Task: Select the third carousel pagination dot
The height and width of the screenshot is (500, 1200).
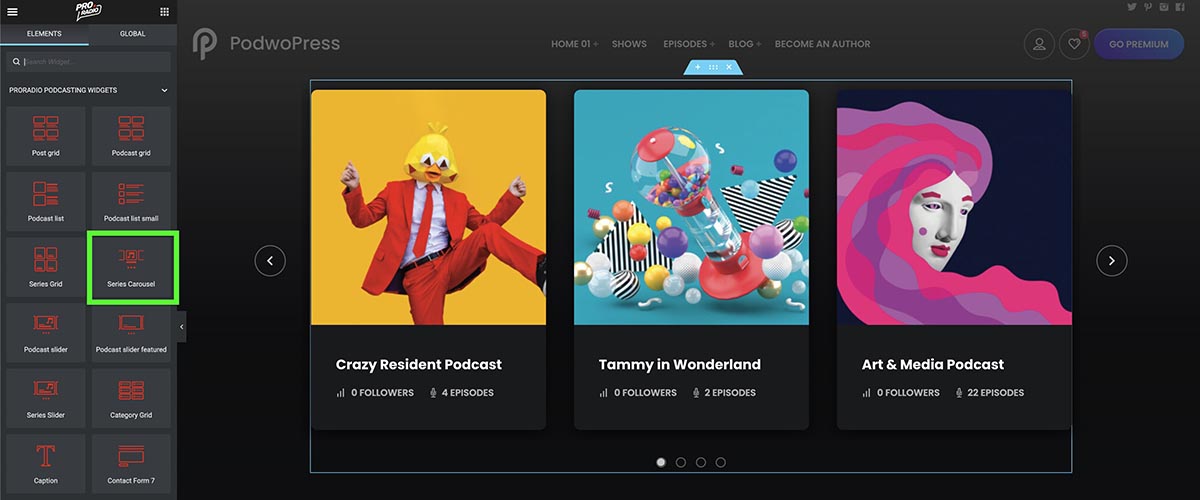Action: pos(701,462)
